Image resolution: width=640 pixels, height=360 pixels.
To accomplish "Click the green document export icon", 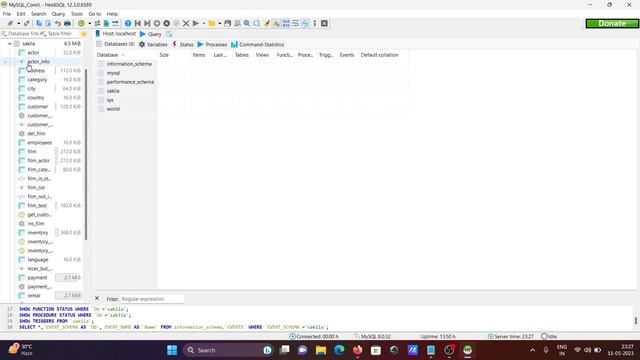I will coord(107,23).
